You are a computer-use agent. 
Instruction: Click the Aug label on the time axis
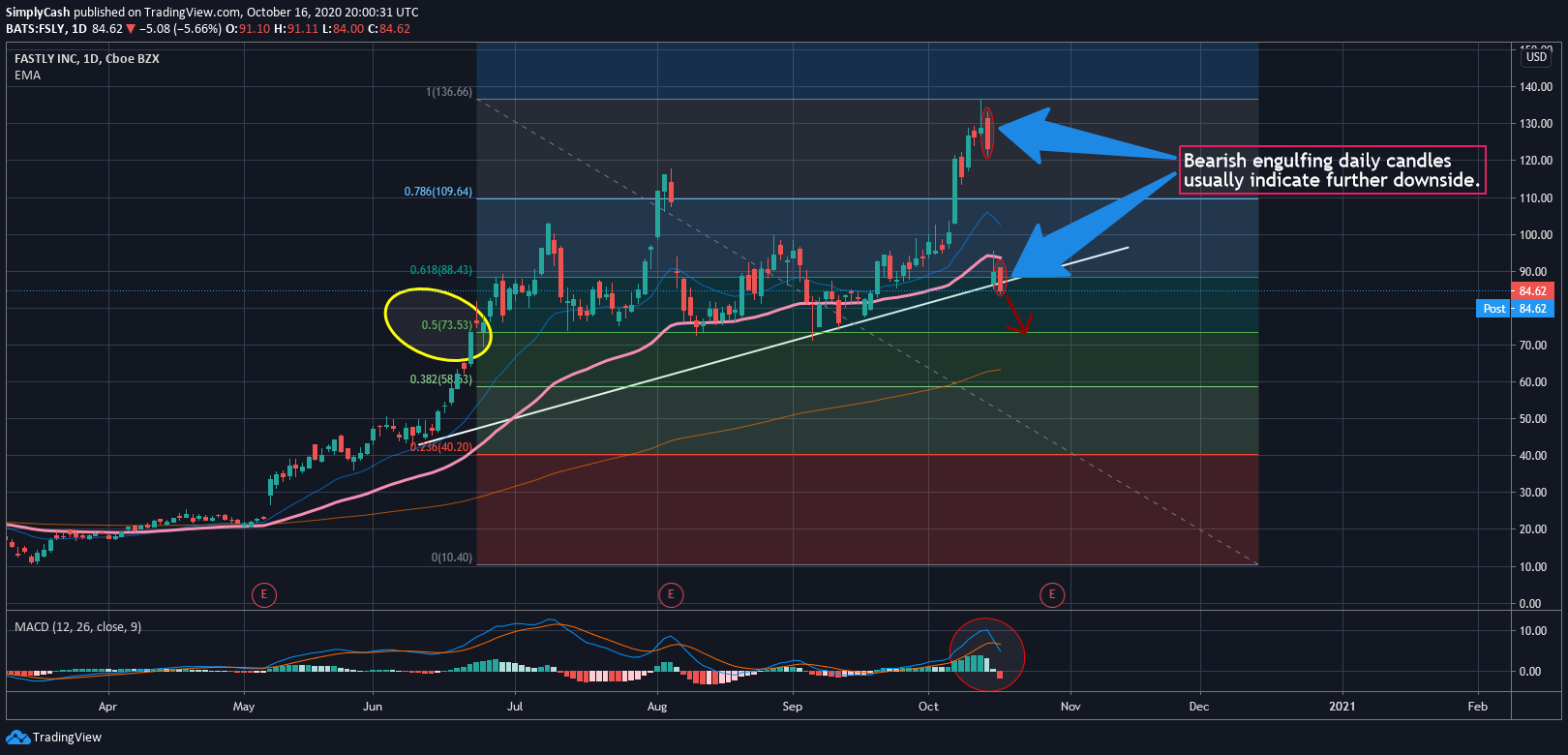[x=657, y=707]
